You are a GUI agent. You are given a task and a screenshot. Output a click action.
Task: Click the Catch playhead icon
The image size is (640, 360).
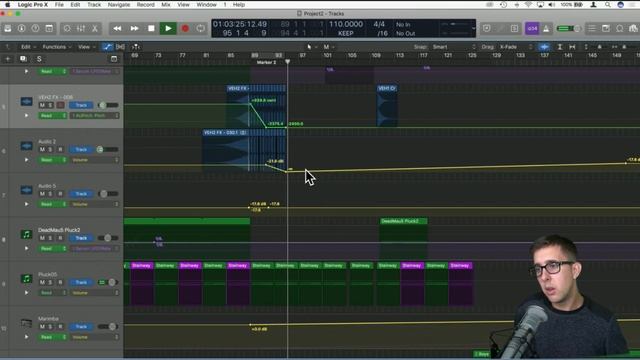tap(136, 47)
